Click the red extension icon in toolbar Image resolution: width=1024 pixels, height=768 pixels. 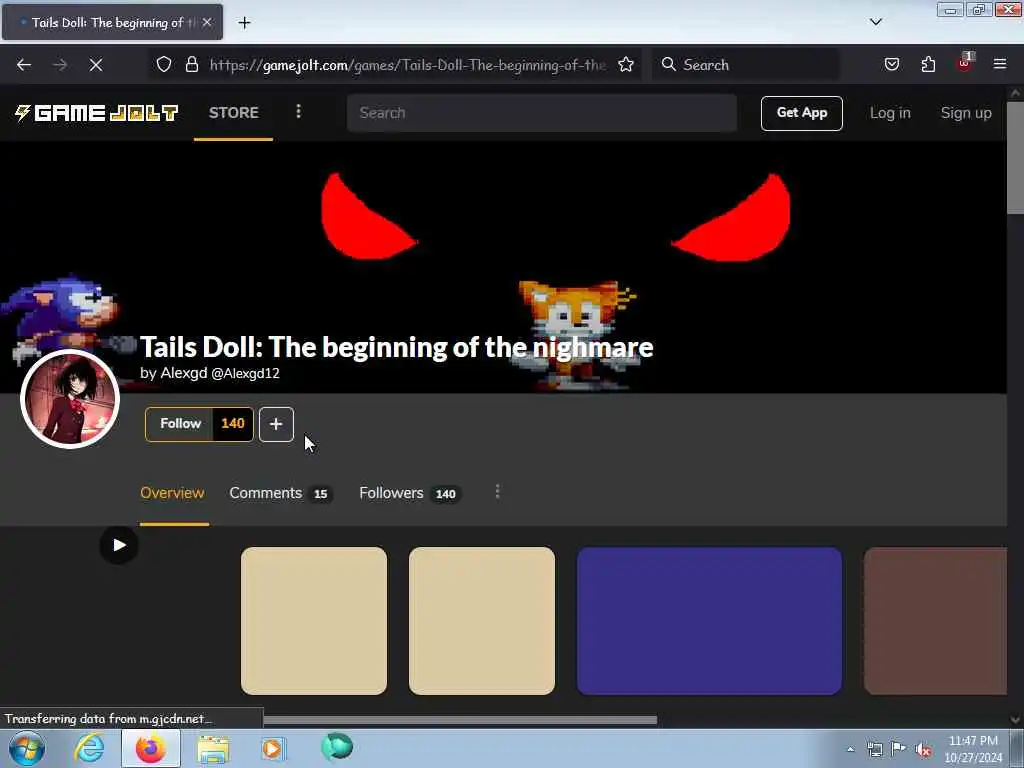(965, 63)
